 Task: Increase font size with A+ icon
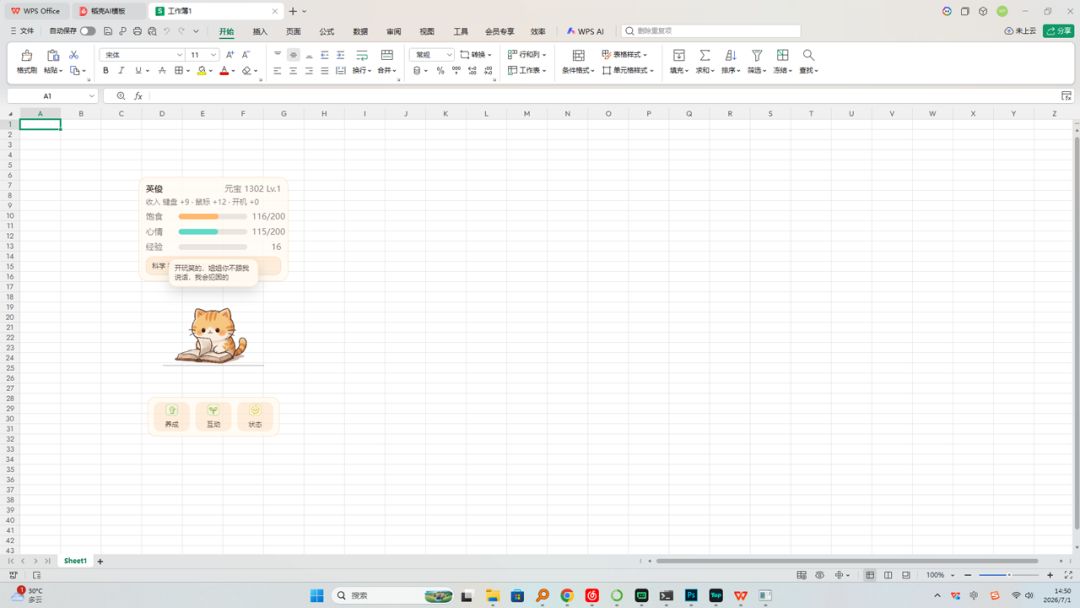click(230, 54)
